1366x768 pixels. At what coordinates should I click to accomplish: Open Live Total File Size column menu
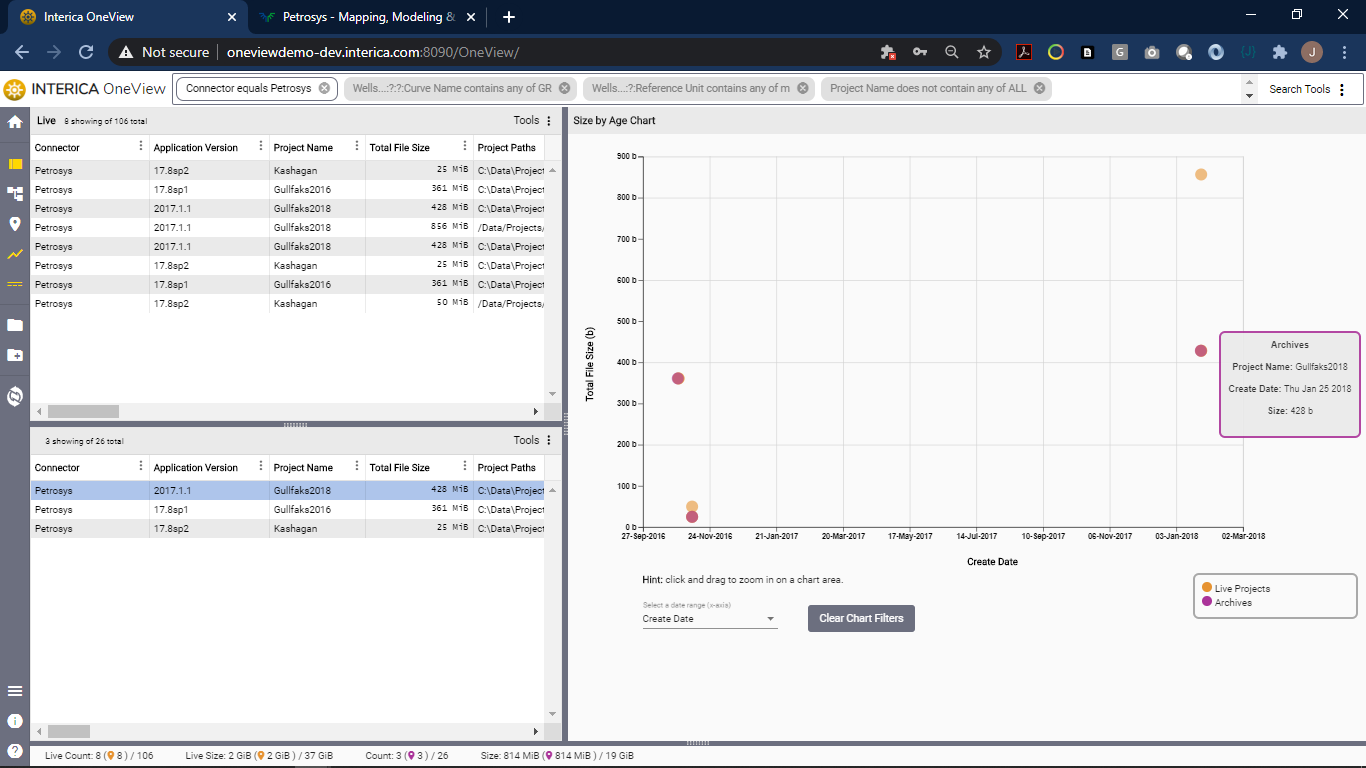[x=465, y=147]
